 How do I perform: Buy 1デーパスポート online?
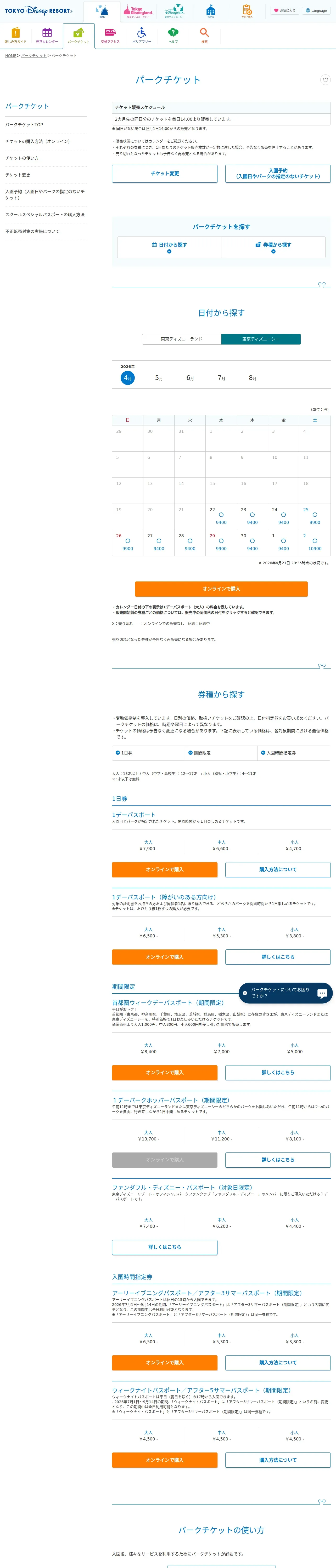(165, 870)
